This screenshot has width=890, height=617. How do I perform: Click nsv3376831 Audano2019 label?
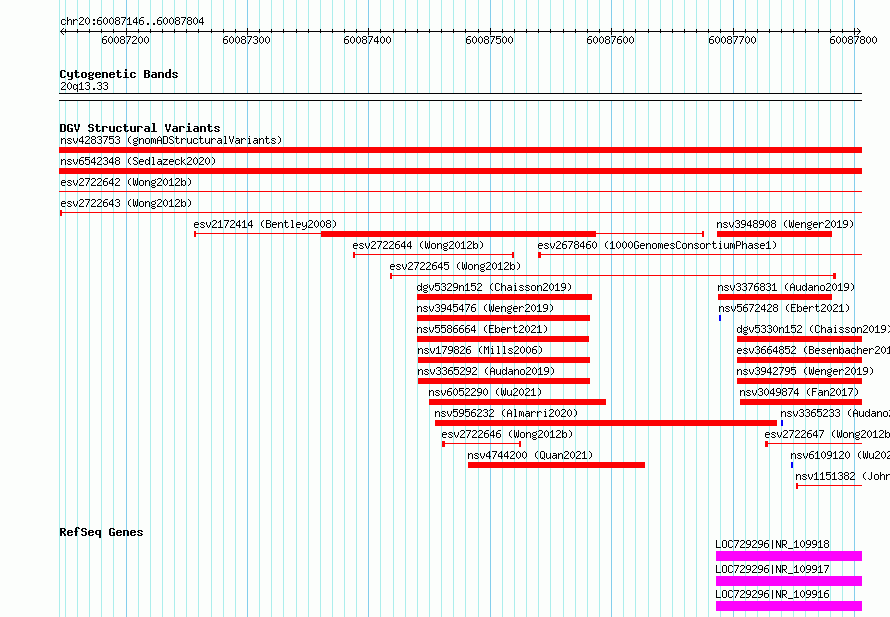(786, 287)
